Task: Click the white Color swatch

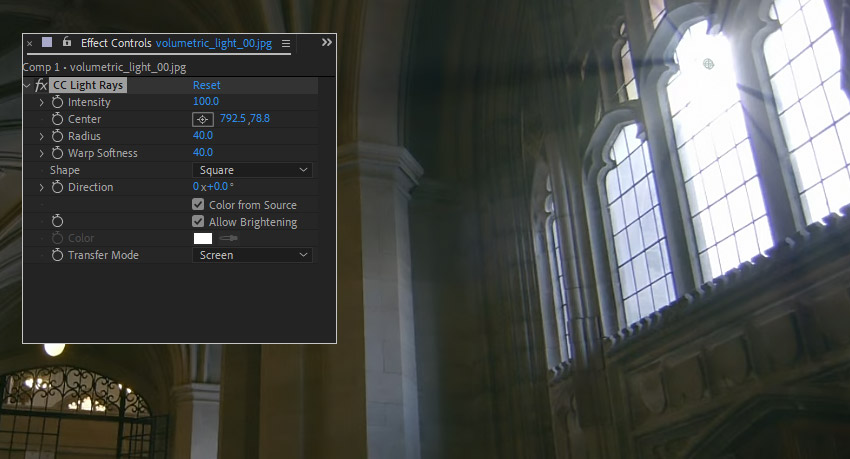Action: point(203,238)
